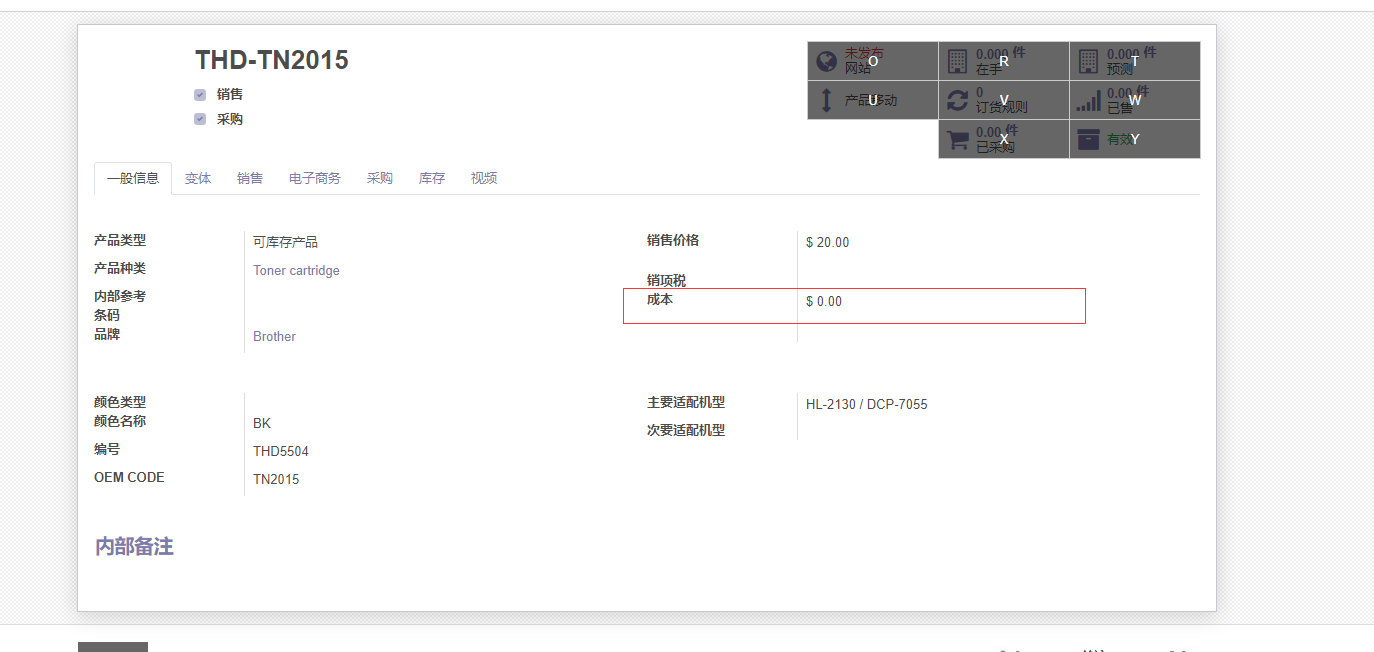Click the 销售价格 value $ 20.00
Viewport: 1374px width, 652px height.
(827, 242)
